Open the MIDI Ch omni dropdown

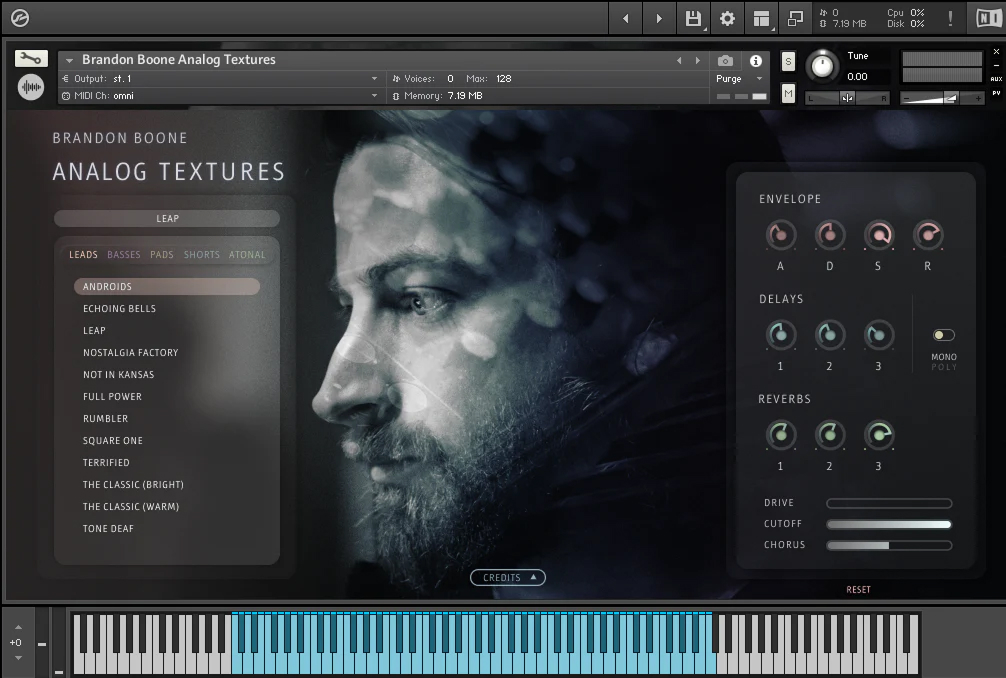pyautogui.click(x=220, y=96)
